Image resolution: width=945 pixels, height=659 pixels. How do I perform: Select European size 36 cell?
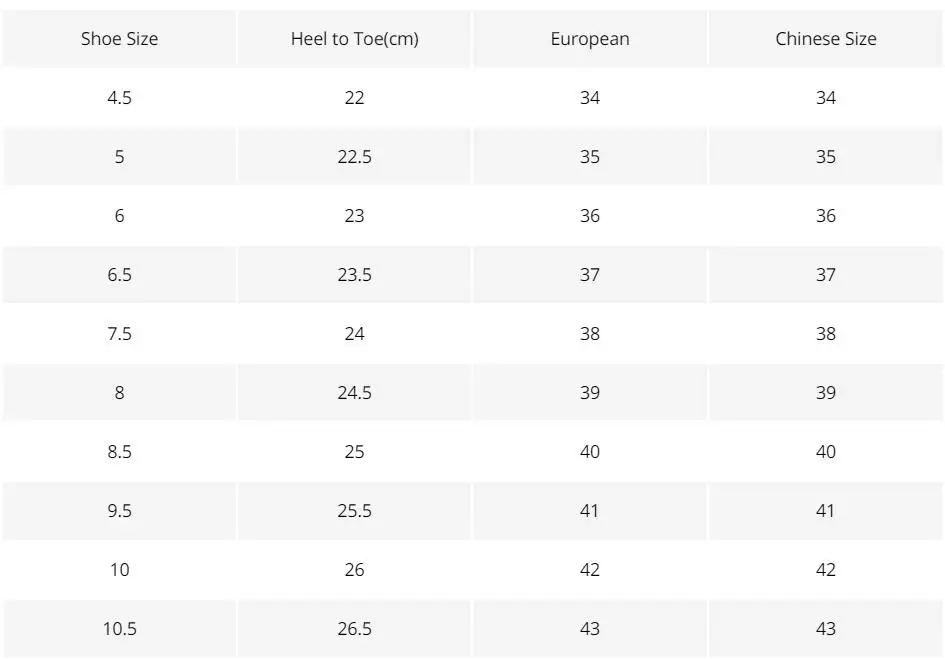(590, 216)
